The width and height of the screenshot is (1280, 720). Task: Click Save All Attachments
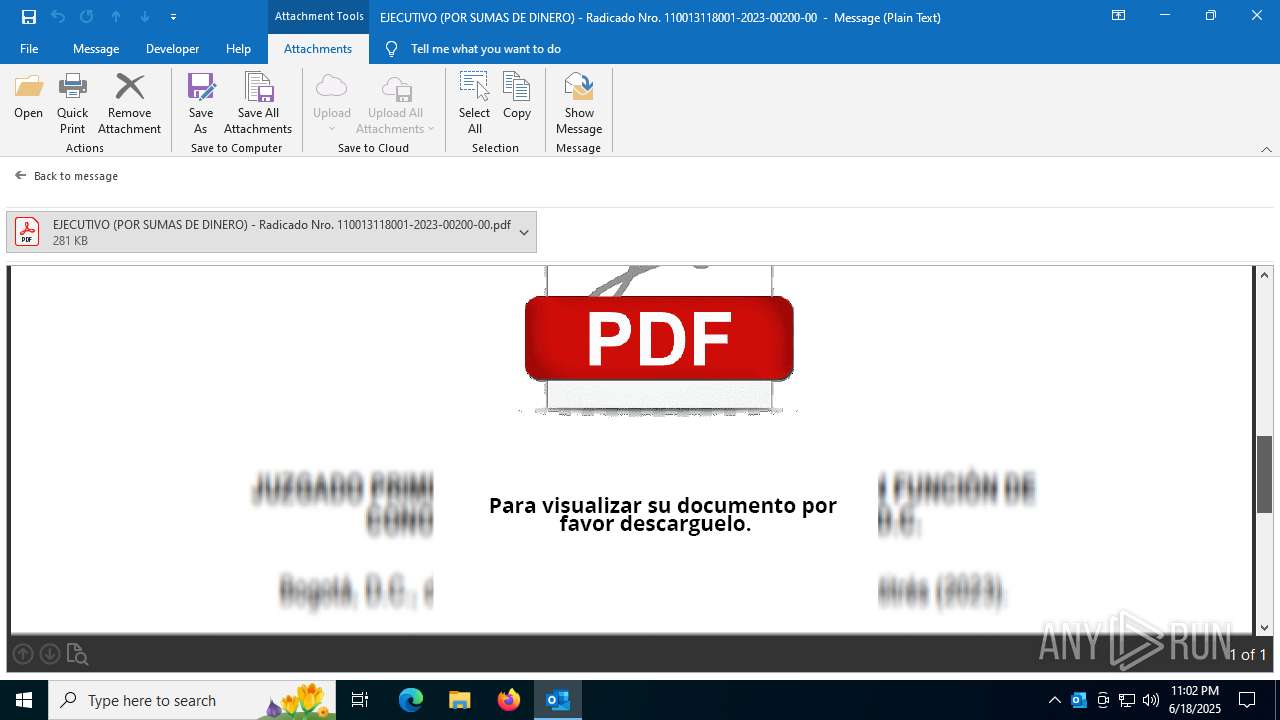click(x=258, y=104)
